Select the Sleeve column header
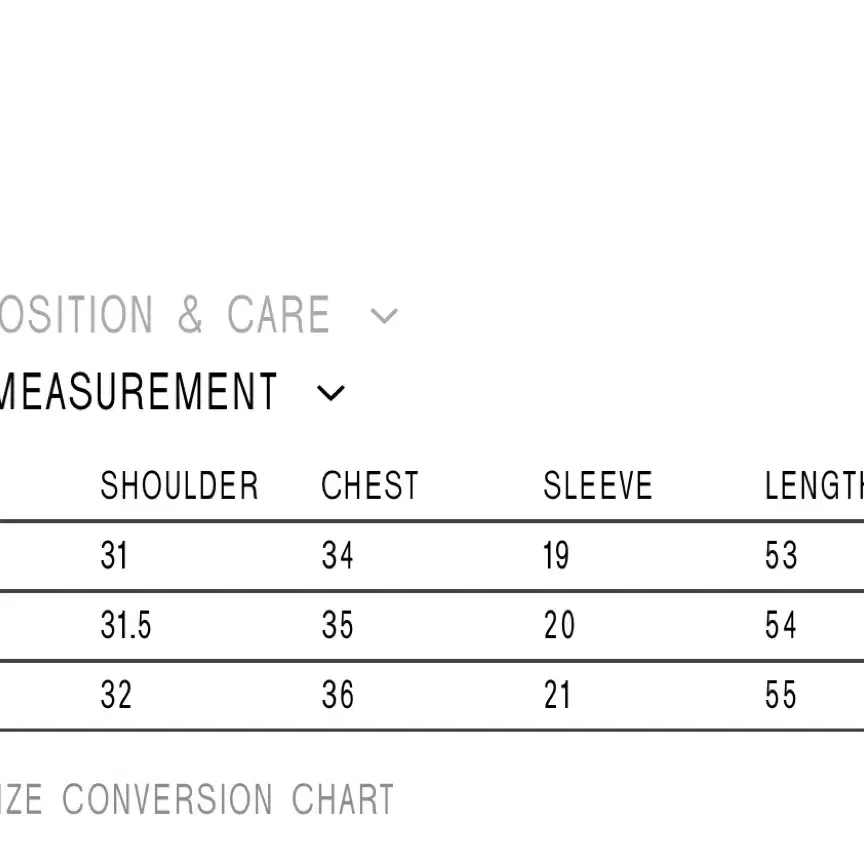864x864 pixels. click(x=598, y=485)
